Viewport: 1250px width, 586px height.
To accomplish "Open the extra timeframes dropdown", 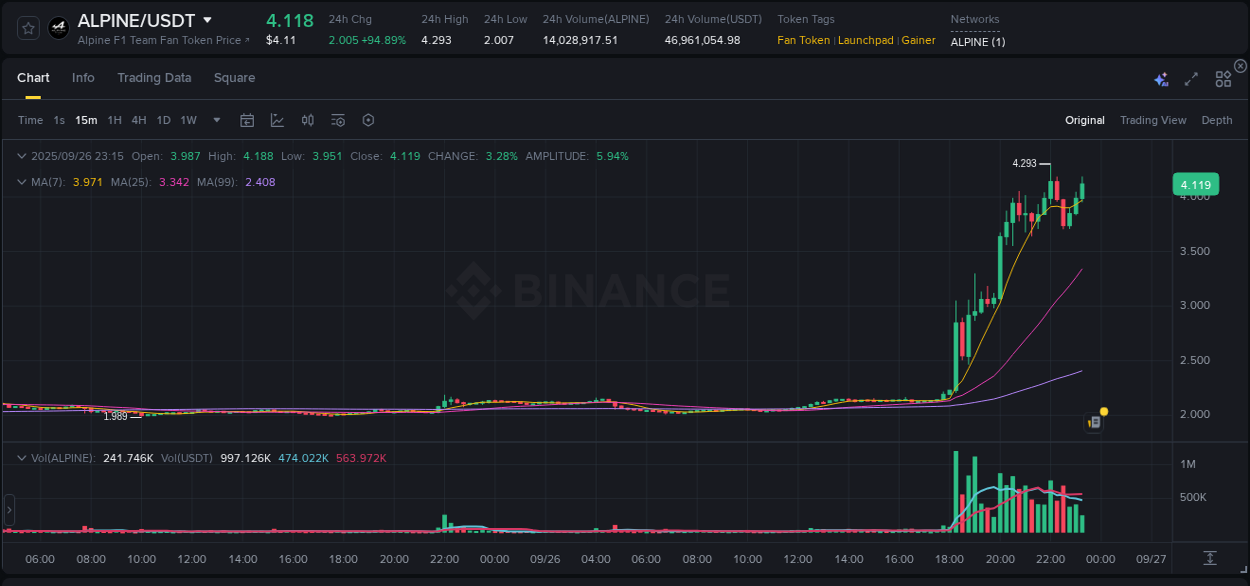I will pos(215,119).
